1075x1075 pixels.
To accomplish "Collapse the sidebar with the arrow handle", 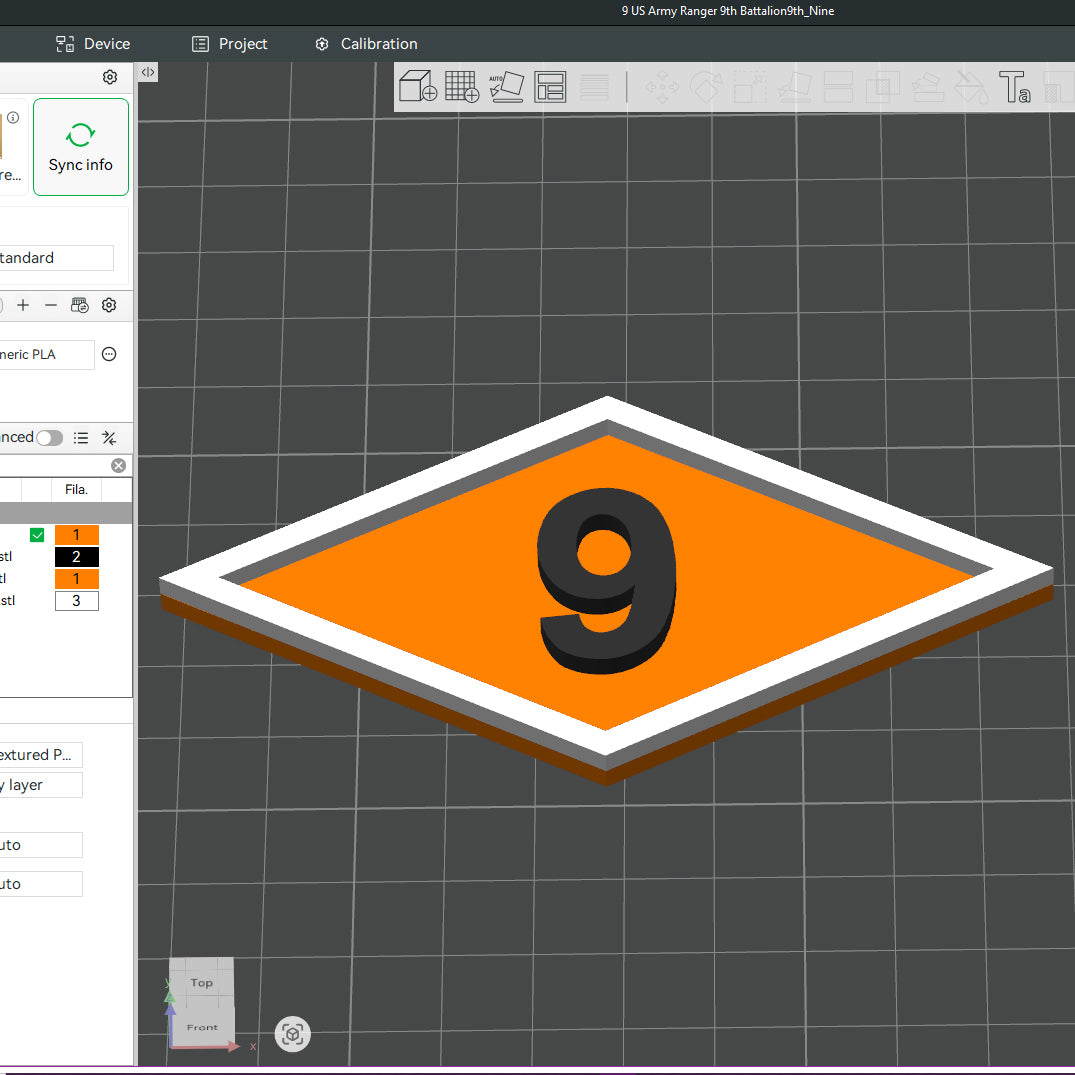I will pyautogui.click(x=147, y=72).
